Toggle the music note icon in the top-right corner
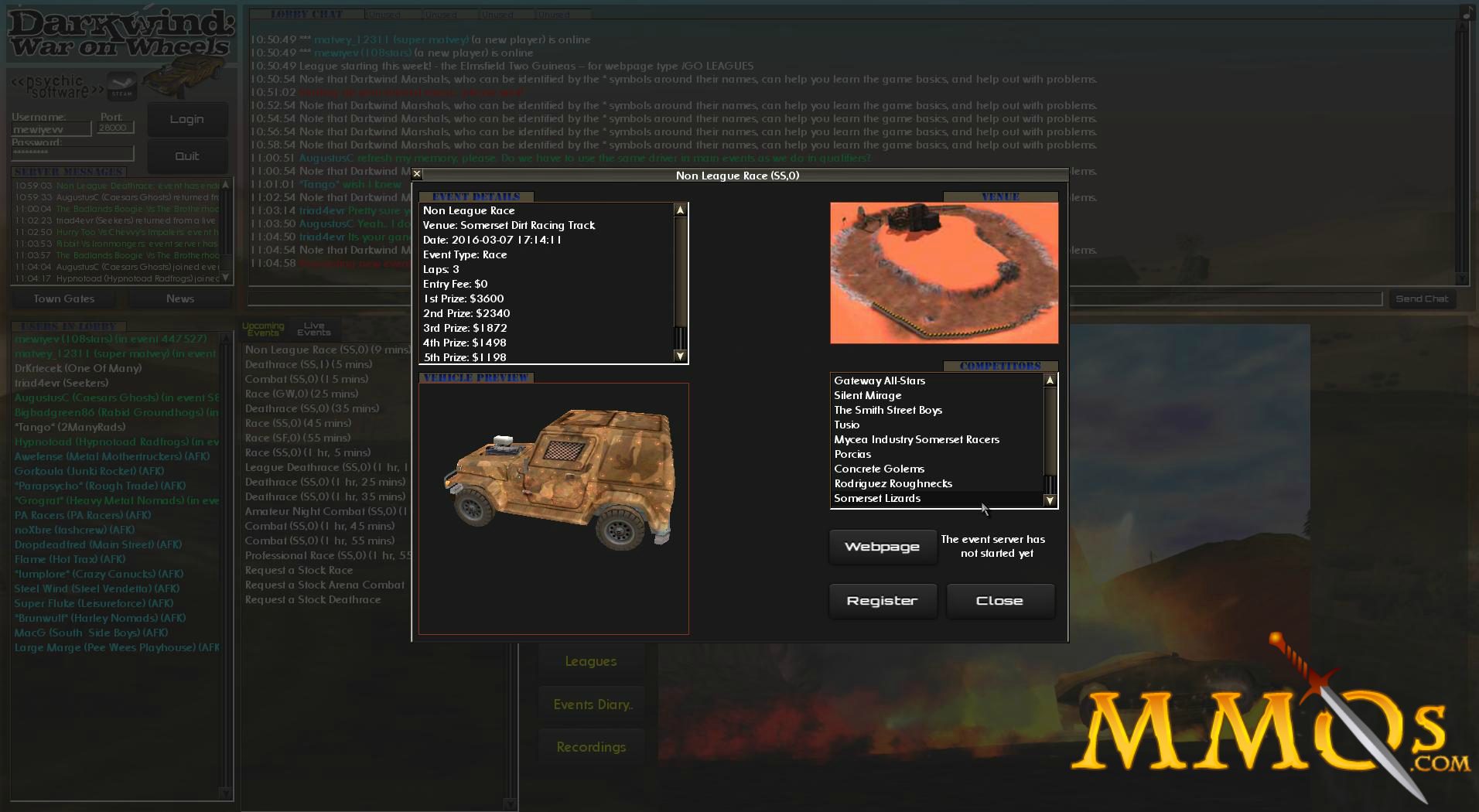This screenshot has width=1479, height=812. [1466, 13]
